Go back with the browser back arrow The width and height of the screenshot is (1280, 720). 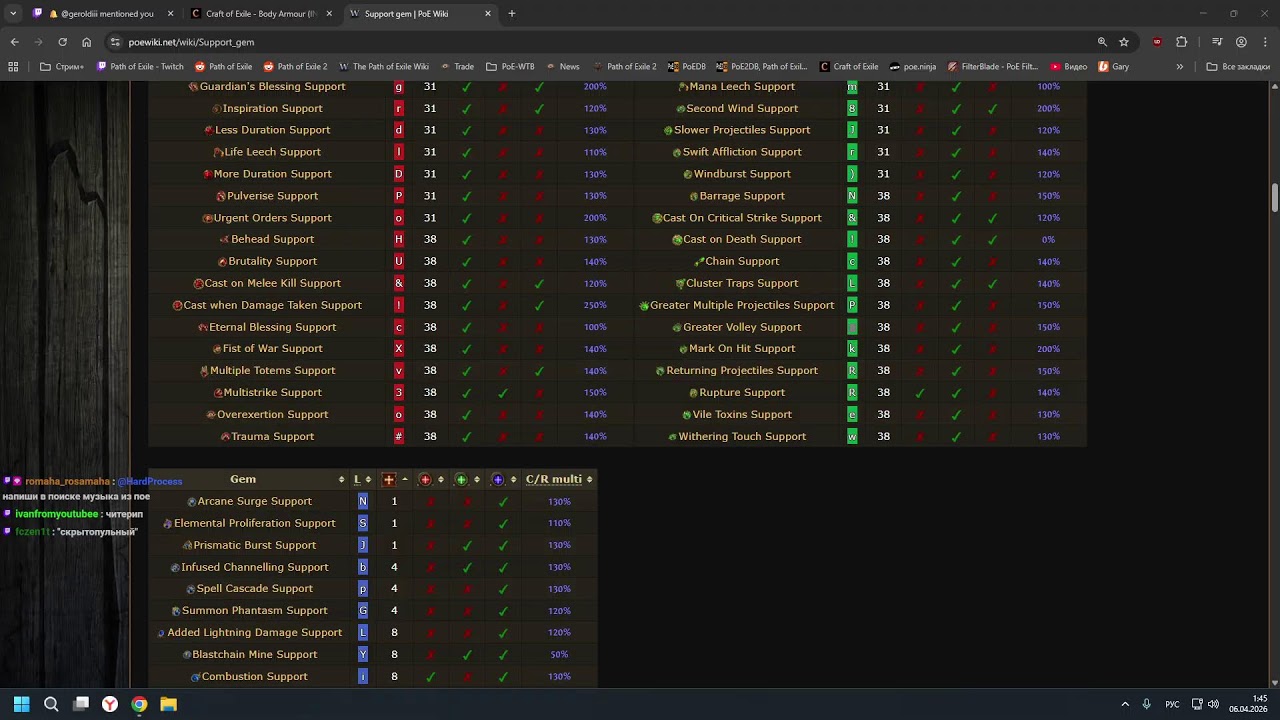pos(14,42)
